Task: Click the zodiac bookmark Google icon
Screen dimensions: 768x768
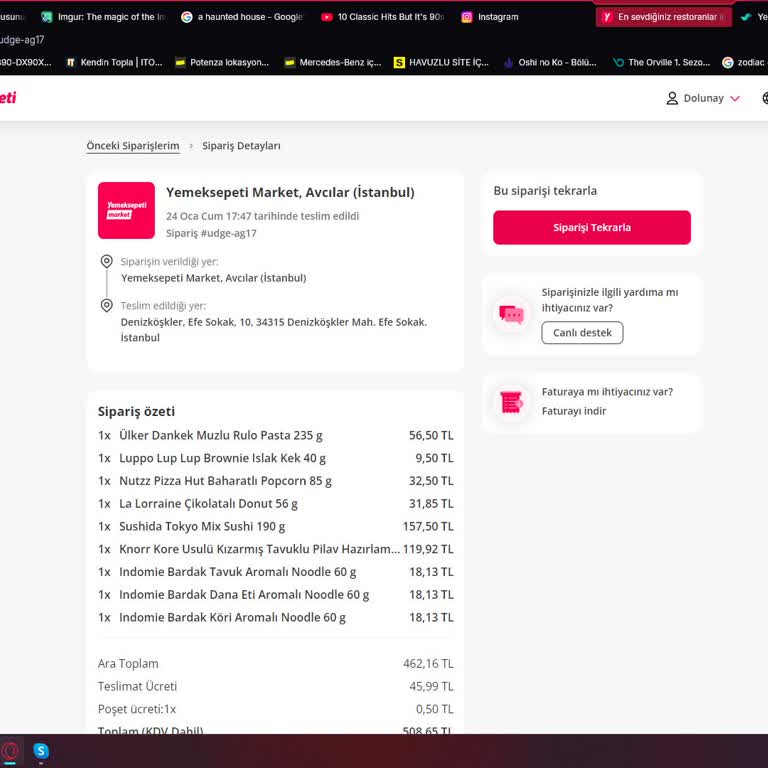Action: pyautogui.click(x=728, y=63)
